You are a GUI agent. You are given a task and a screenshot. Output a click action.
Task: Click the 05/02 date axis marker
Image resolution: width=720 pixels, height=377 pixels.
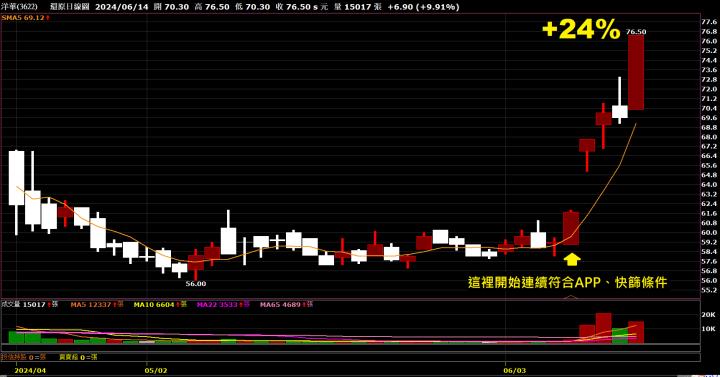[x=156, y=370]
